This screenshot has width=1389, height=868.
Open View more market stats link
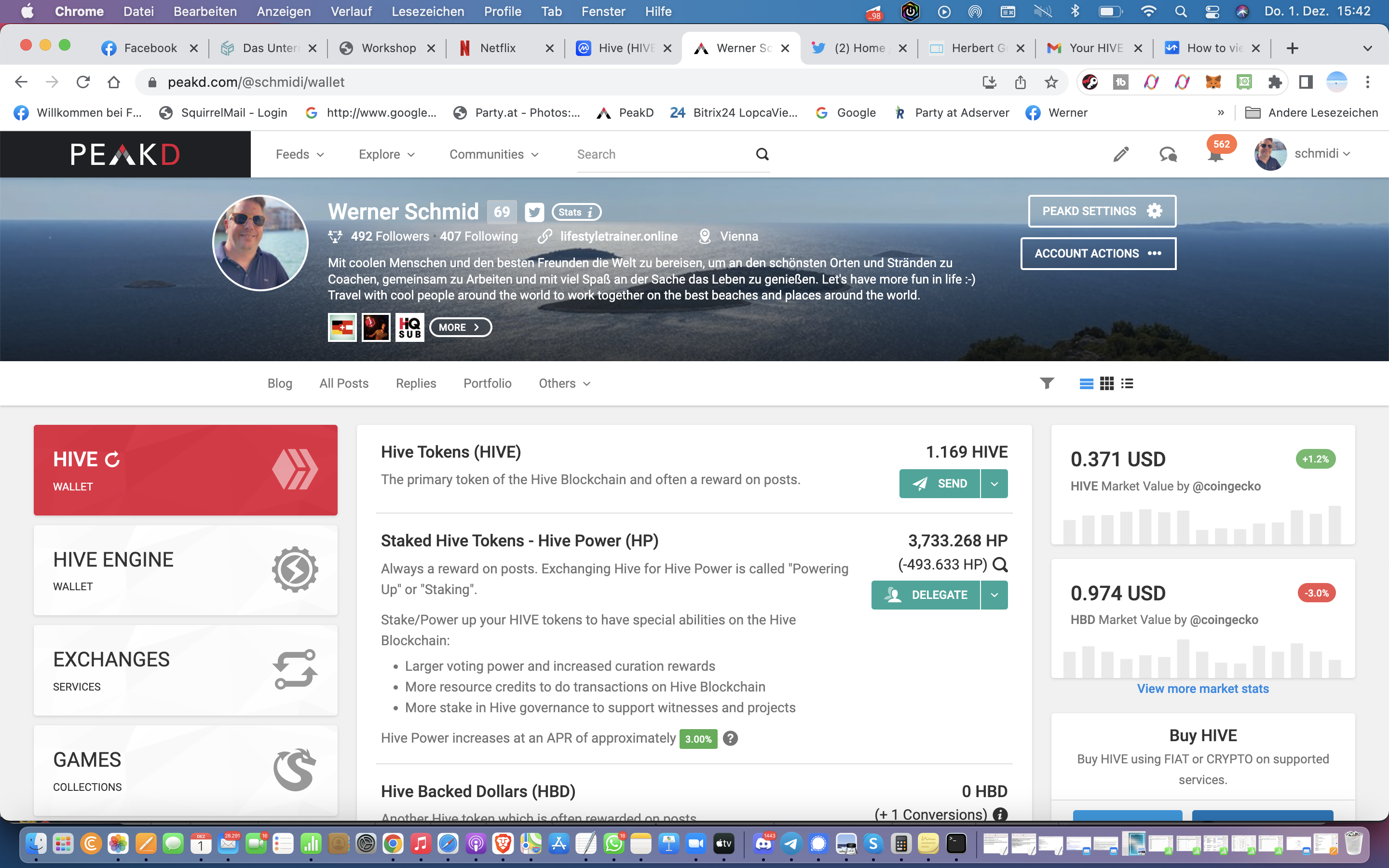point(1202,688)
